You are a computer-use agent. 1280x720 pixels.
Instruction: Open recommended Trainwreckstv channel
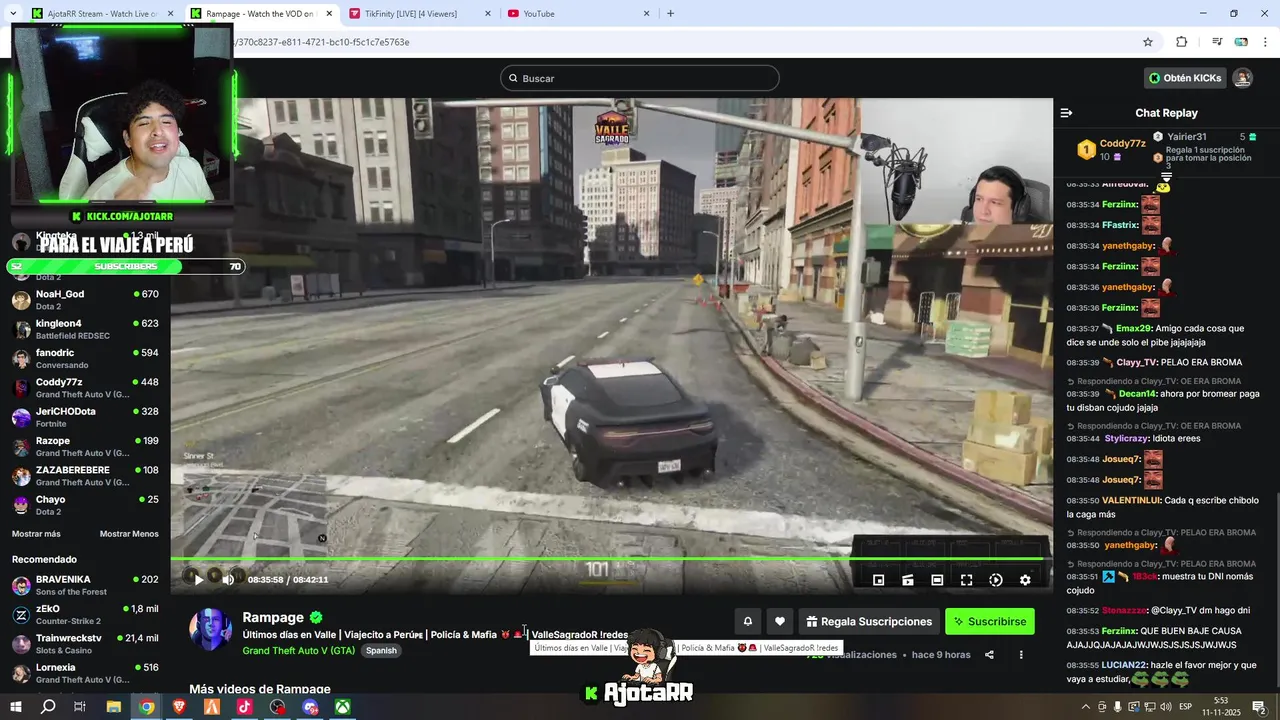point(85,643)
